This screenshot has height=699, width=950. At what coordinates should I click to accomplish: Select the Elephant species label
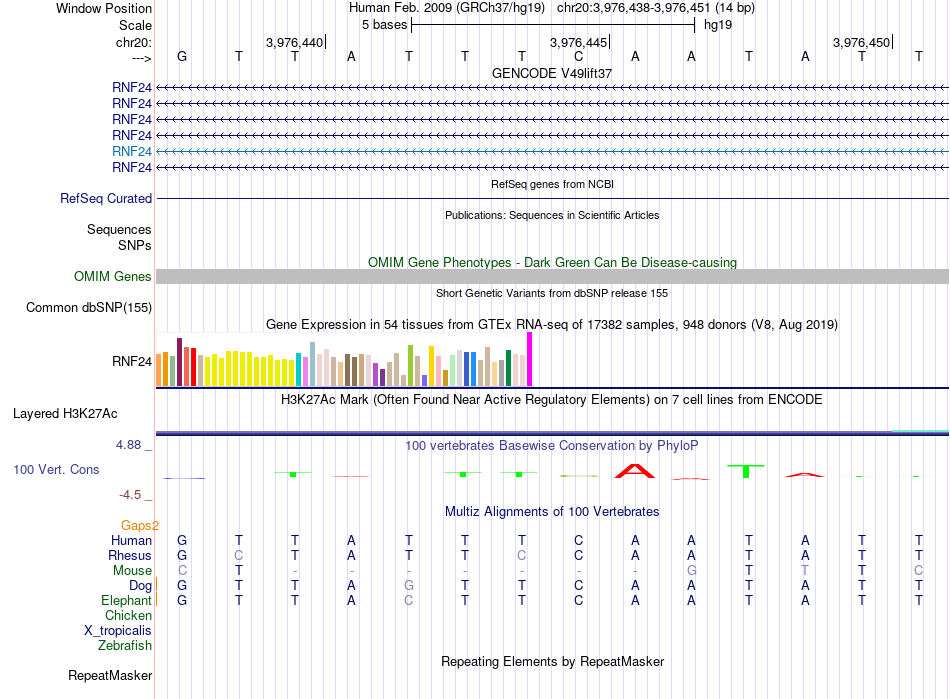[127, 601]
